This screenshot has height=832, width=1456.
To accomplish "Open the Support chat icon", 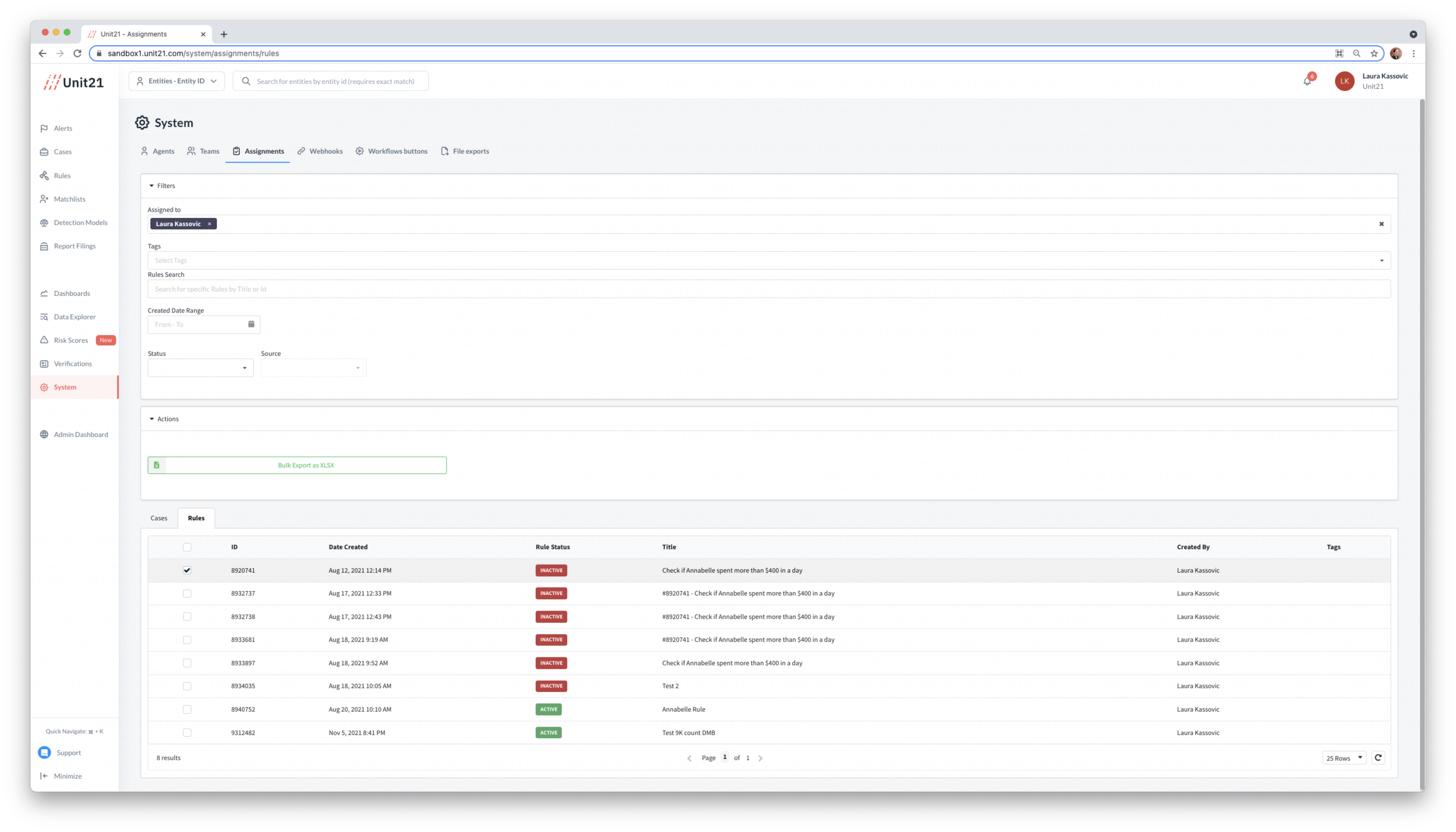I will 45,752.
